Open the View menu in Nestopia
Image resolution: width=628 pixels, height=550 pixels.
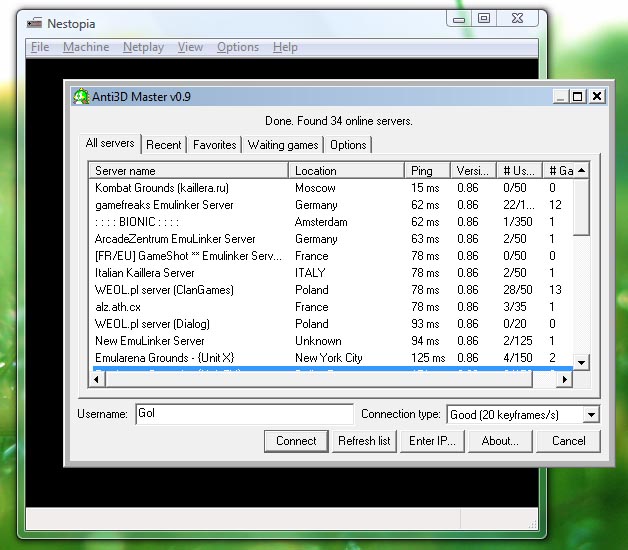[x=190, y=47]
